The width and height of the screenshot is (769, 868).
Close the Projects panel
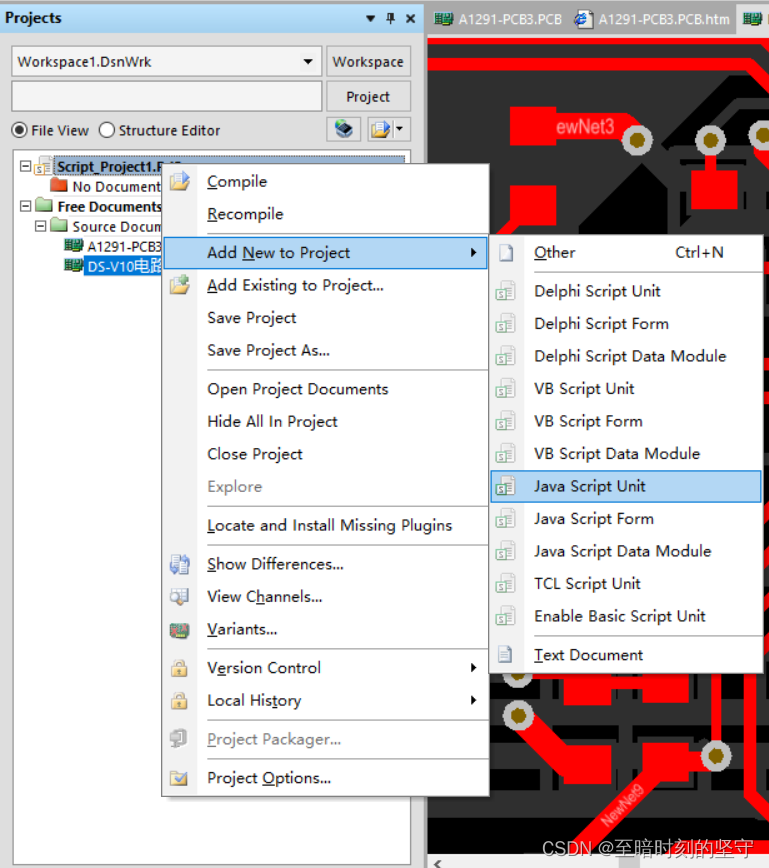[411, 18]
